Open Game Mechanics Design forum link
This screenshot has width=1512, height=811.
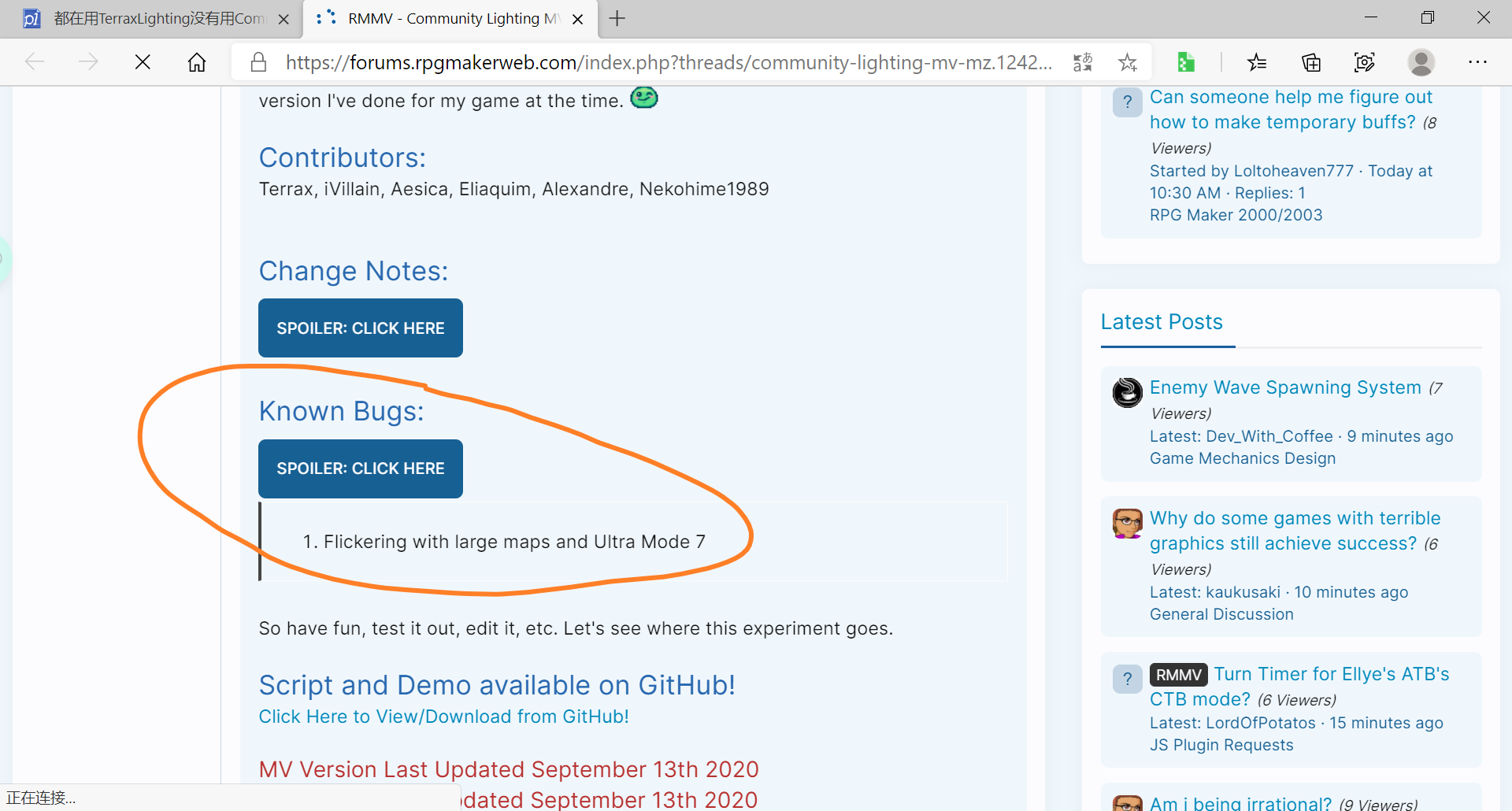point(1243,458)
